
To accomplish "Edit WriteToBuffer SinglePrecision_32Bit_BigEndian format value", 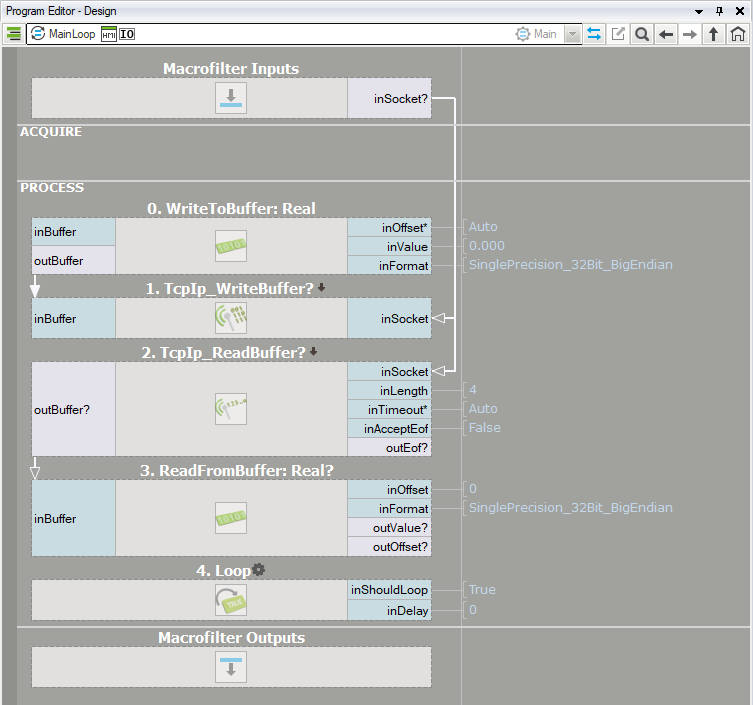I will [571, 265].
